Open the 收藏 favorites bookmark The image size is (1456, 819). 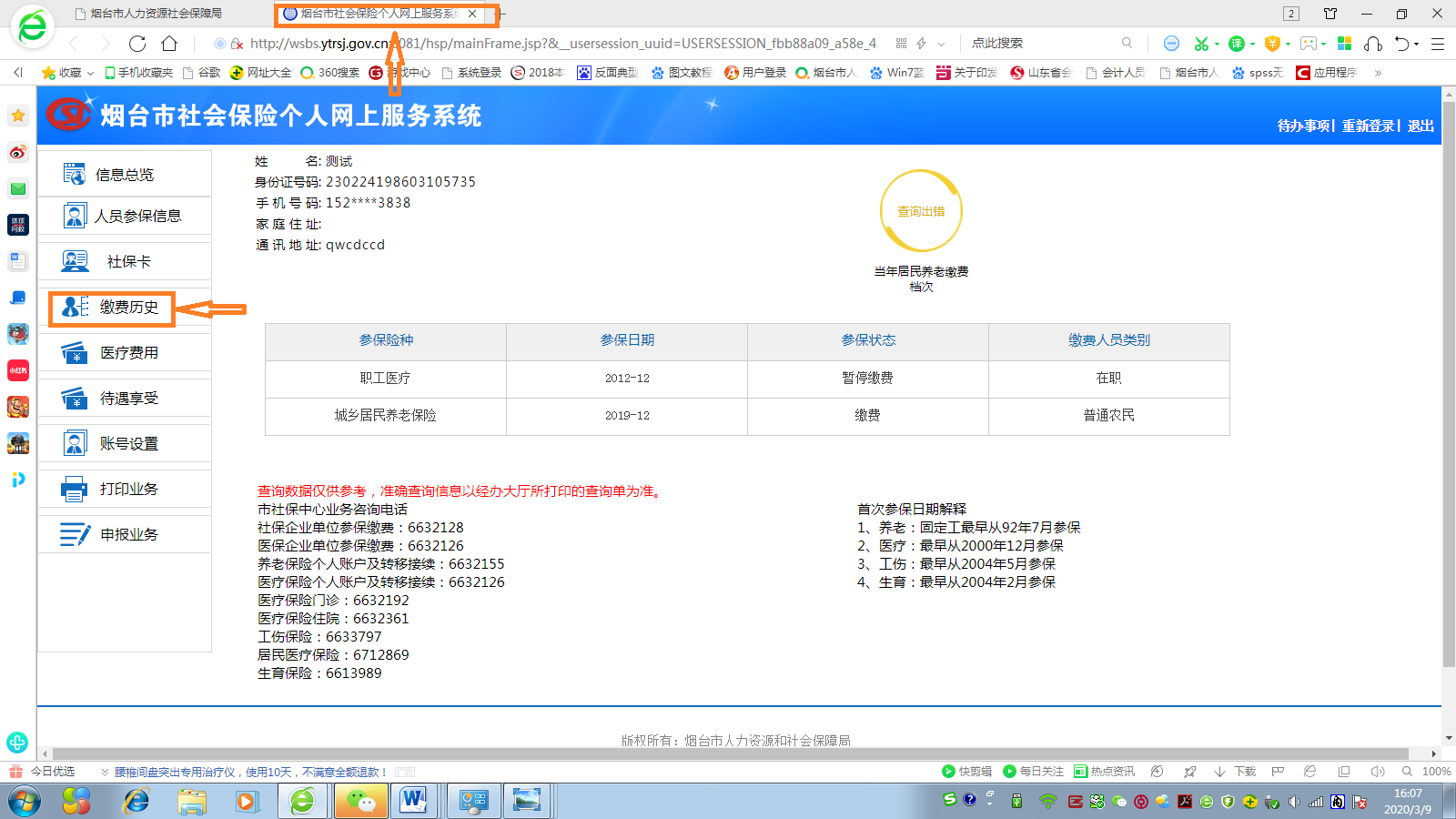click(x=62, y=72)
